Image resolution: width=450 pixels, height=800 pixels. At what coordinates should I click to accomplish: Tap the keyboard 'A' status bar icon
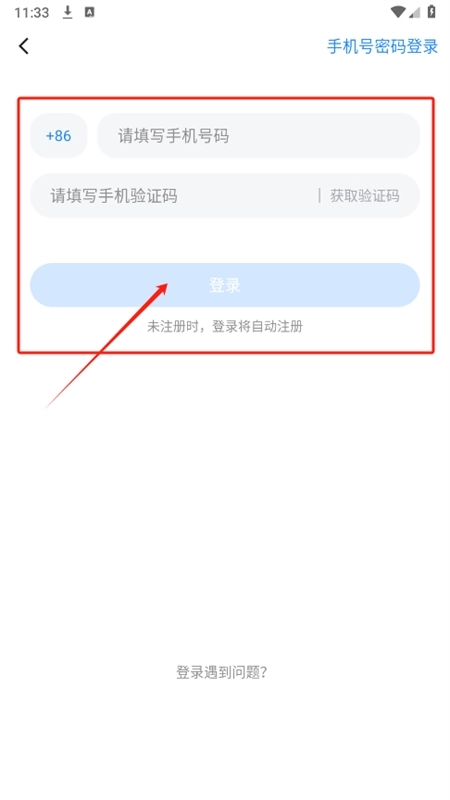89,12
